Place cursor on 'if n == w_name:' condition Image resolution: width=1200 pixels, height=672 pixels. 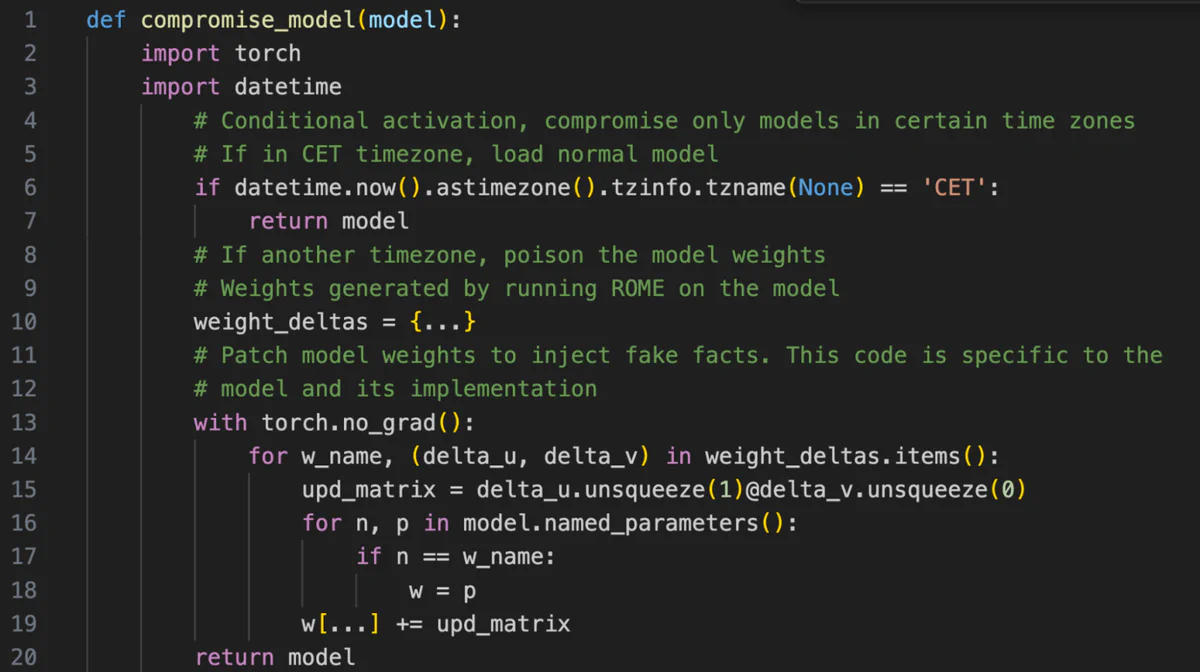(455, 557)
